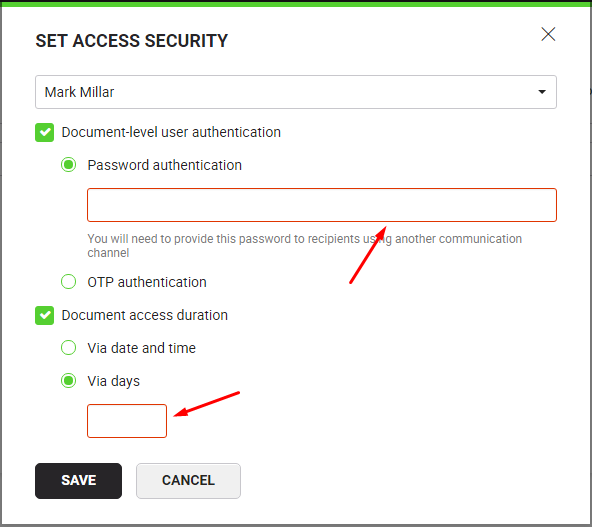Uncheck the Document access duration checkbox

click(x=45, y=315)
